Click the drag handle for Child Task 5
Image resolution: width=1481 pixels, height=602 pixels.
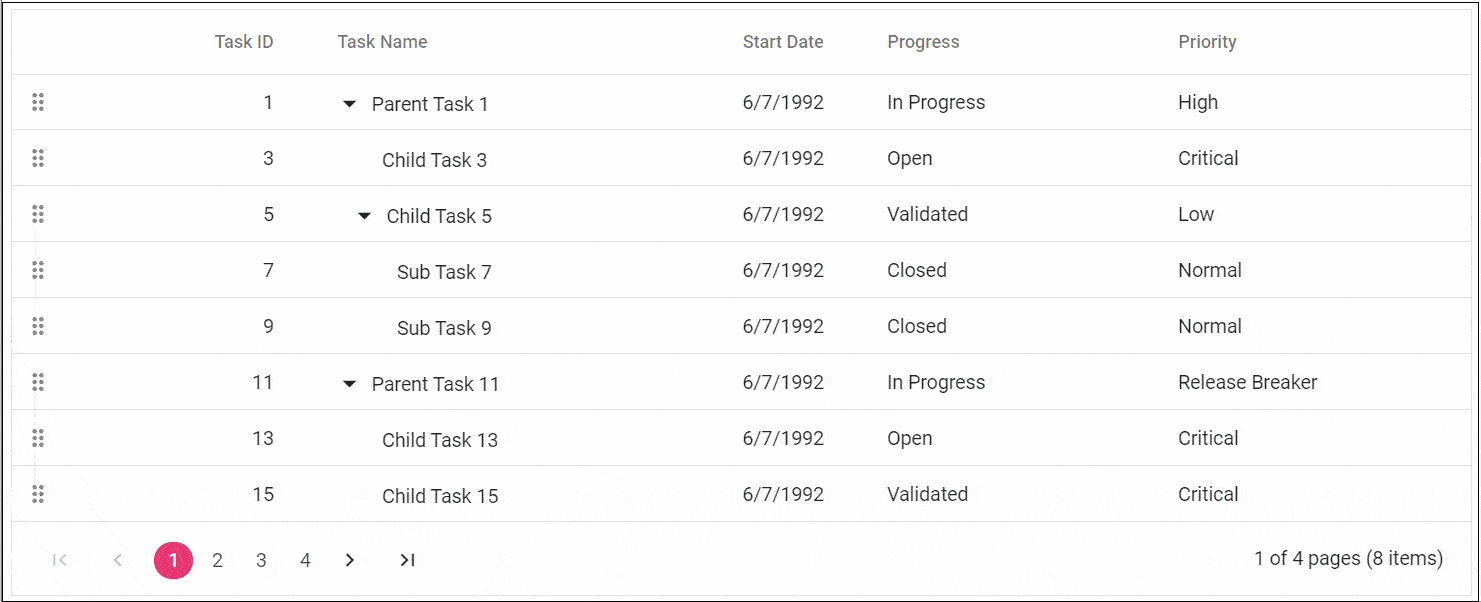click(x=38, y=214)
